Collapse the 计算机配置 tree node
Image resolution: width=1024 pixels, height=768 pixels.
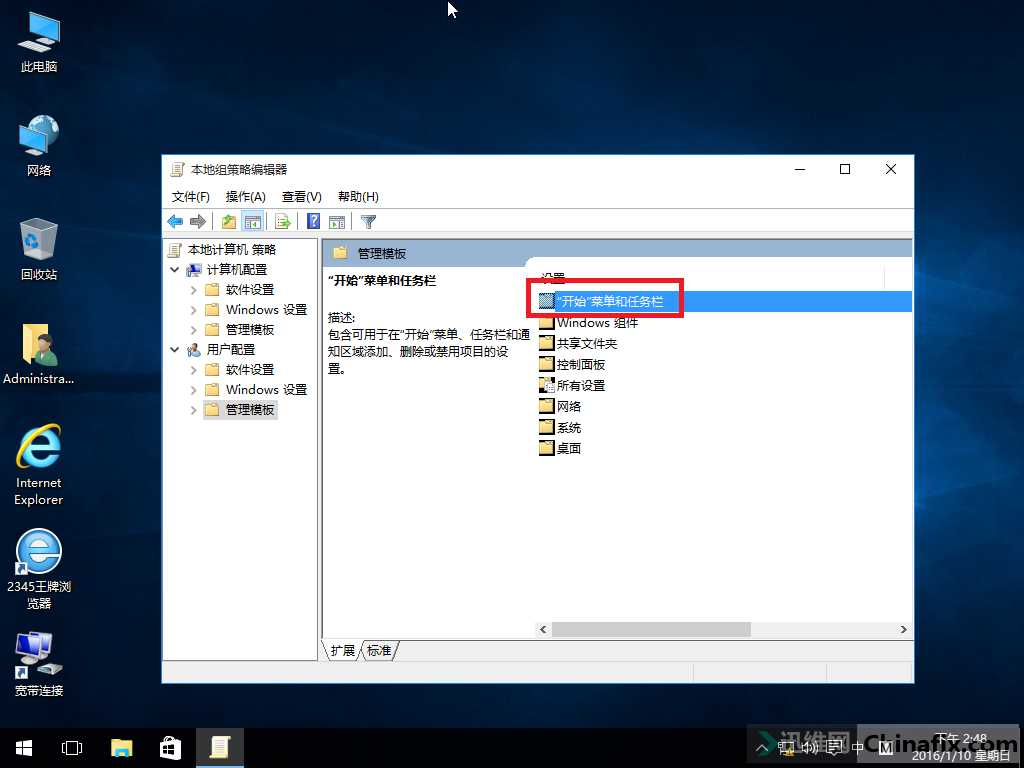174,270
